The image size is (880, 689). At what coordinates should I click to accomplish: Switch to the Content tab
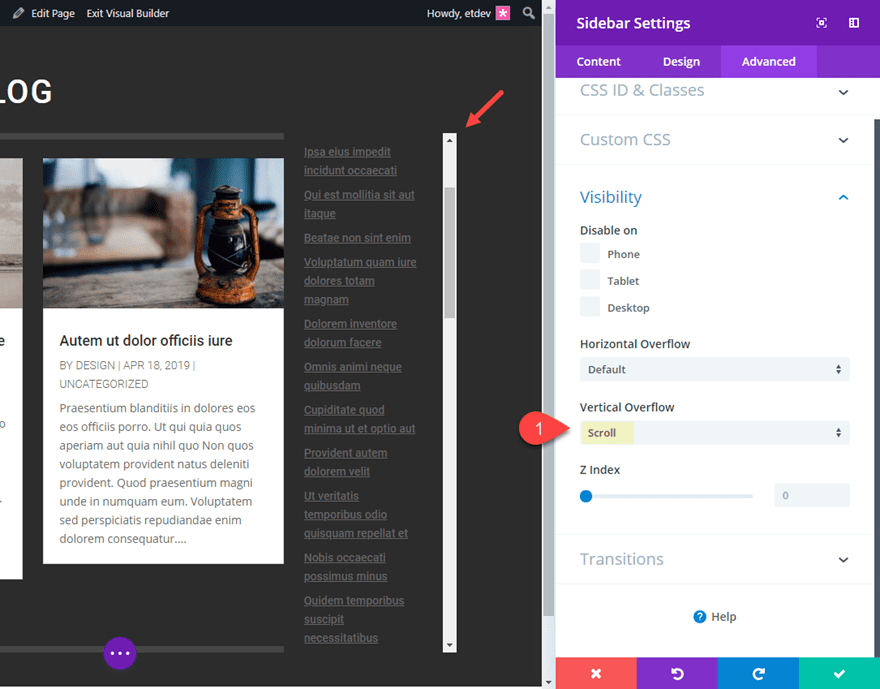coord(598,61)
